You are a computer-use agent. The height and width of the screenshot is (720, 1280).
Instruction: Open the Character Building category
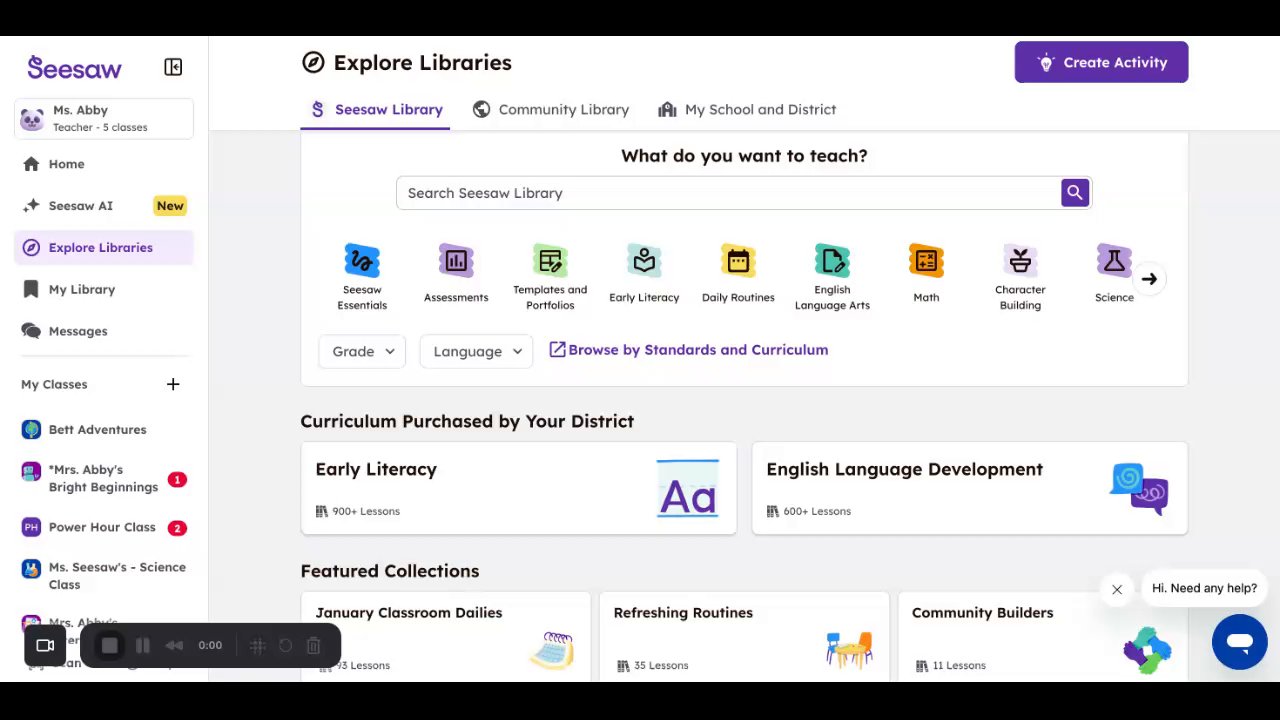[x=1020, y=277]
